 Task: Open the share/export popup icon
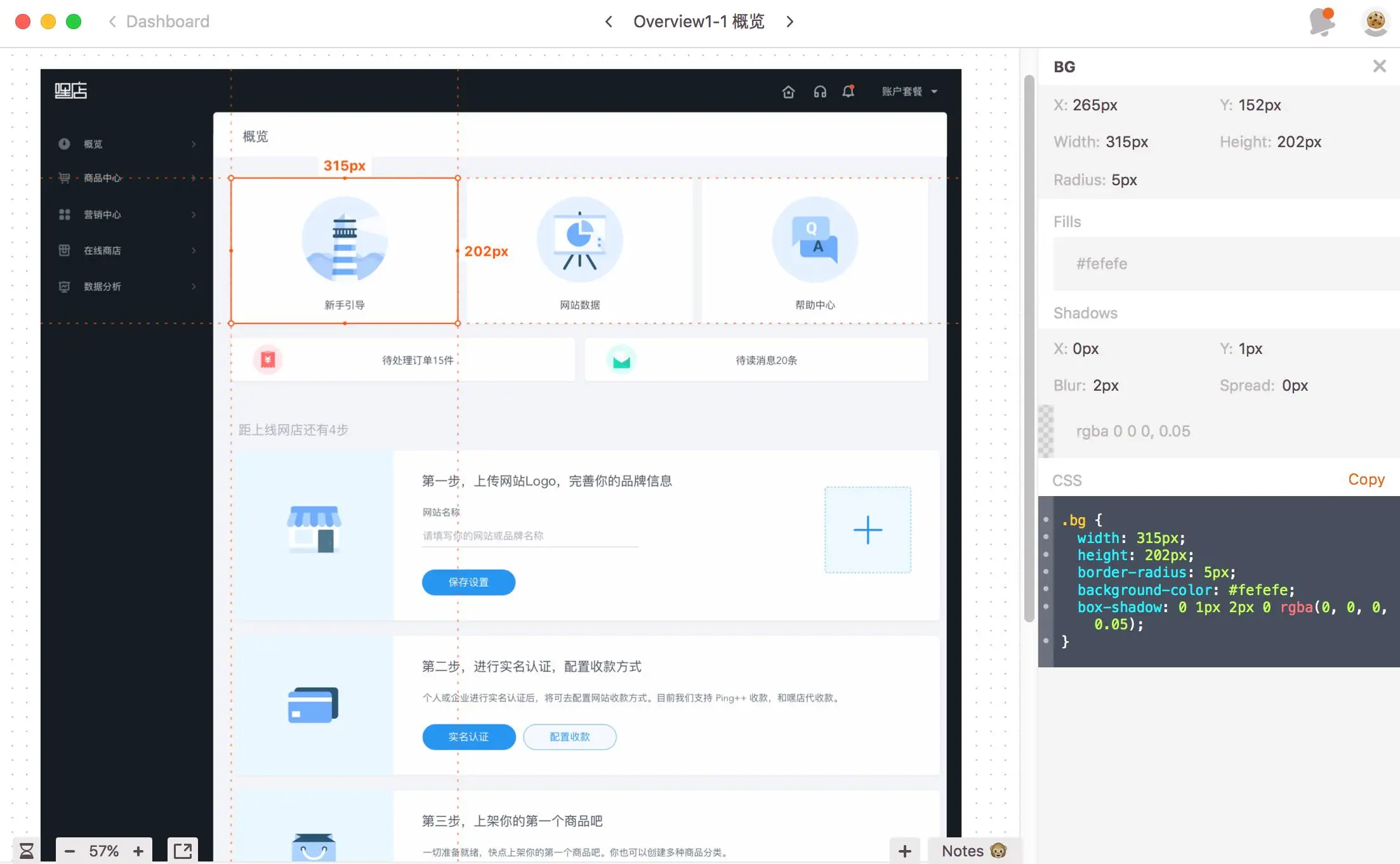(x=183, y=851)
